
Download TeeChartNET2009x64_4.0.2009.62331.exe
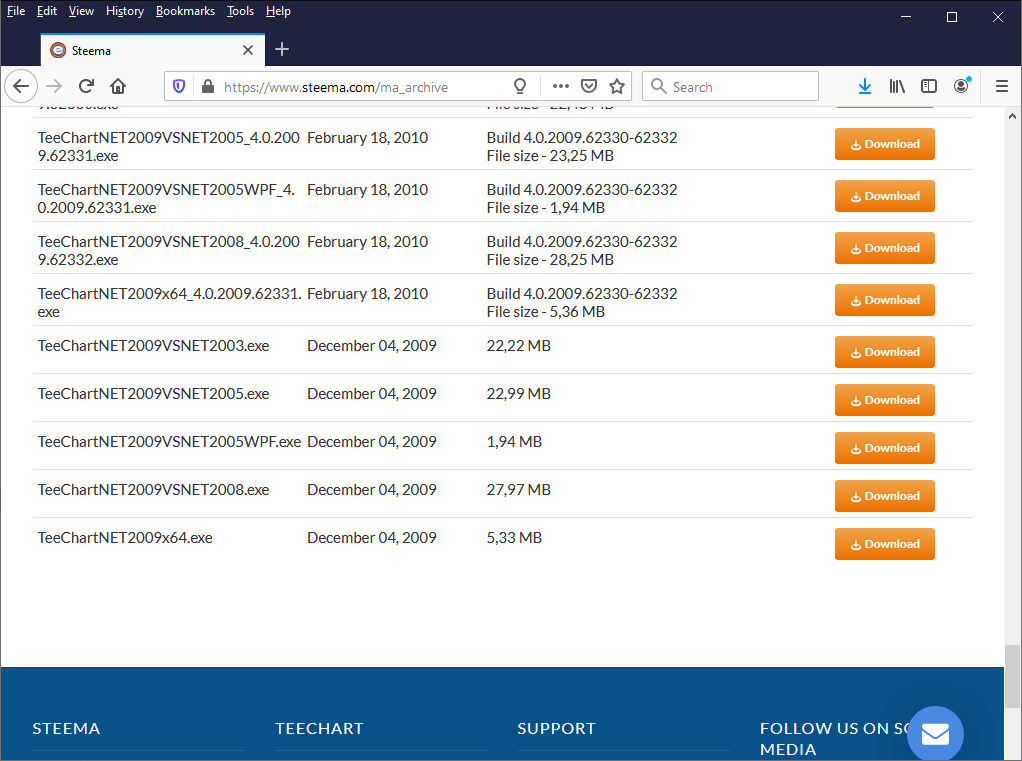pyautogui.click(x=884, y=300)
